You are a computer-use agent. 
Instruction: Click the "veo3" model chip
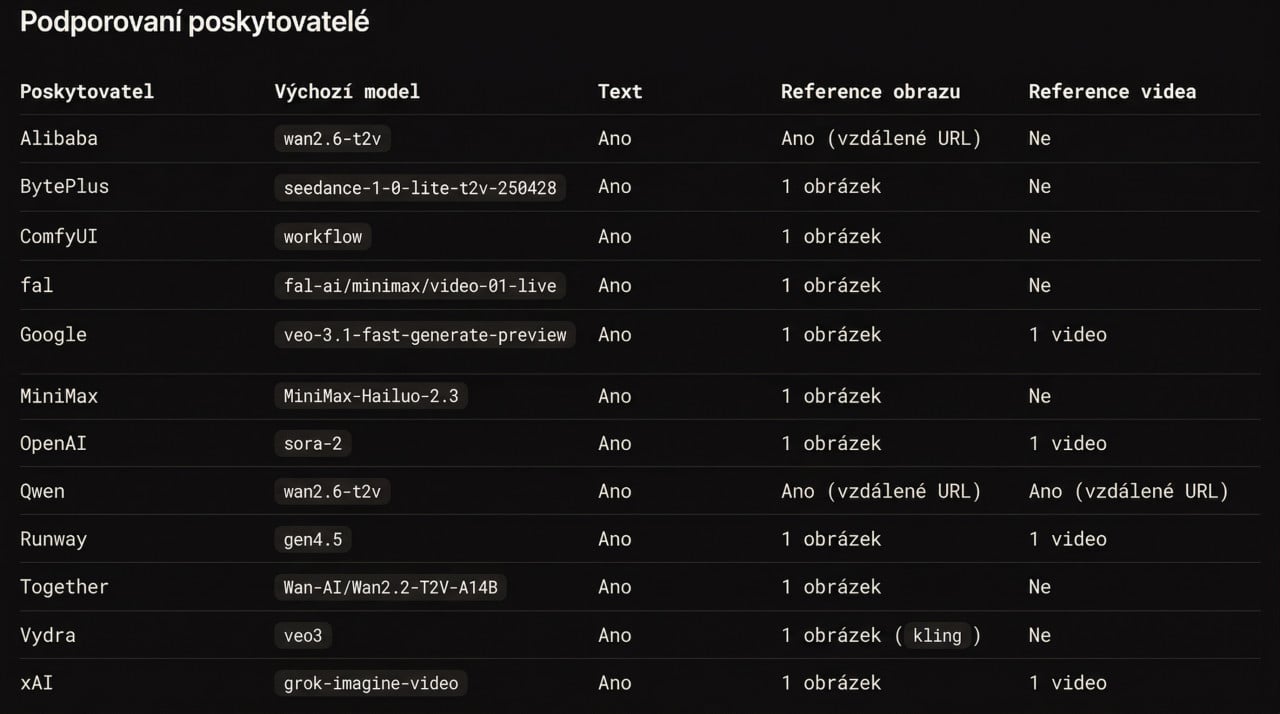tap(302, 636)
